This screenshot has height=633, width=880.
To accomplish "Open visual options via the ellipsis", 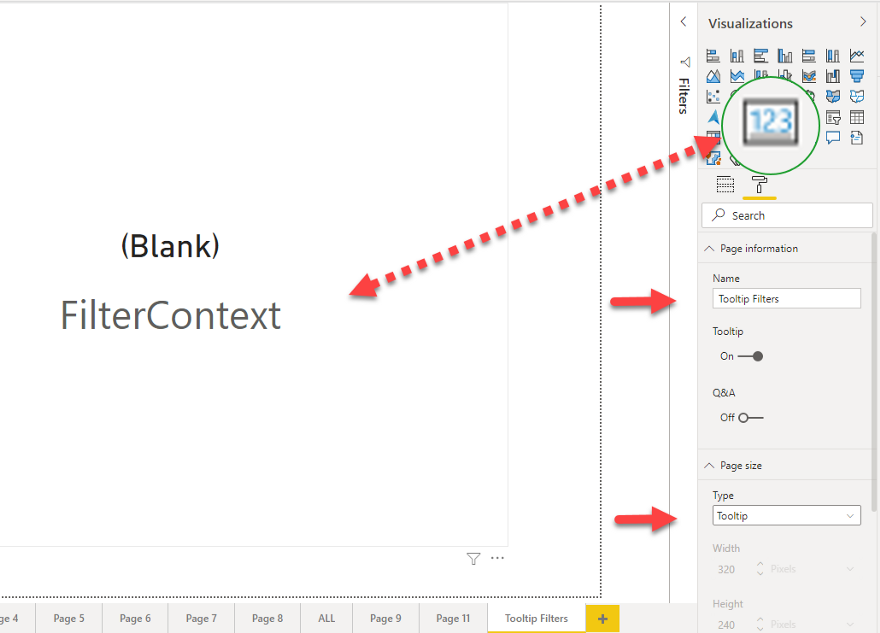I will tap(497, 558).
